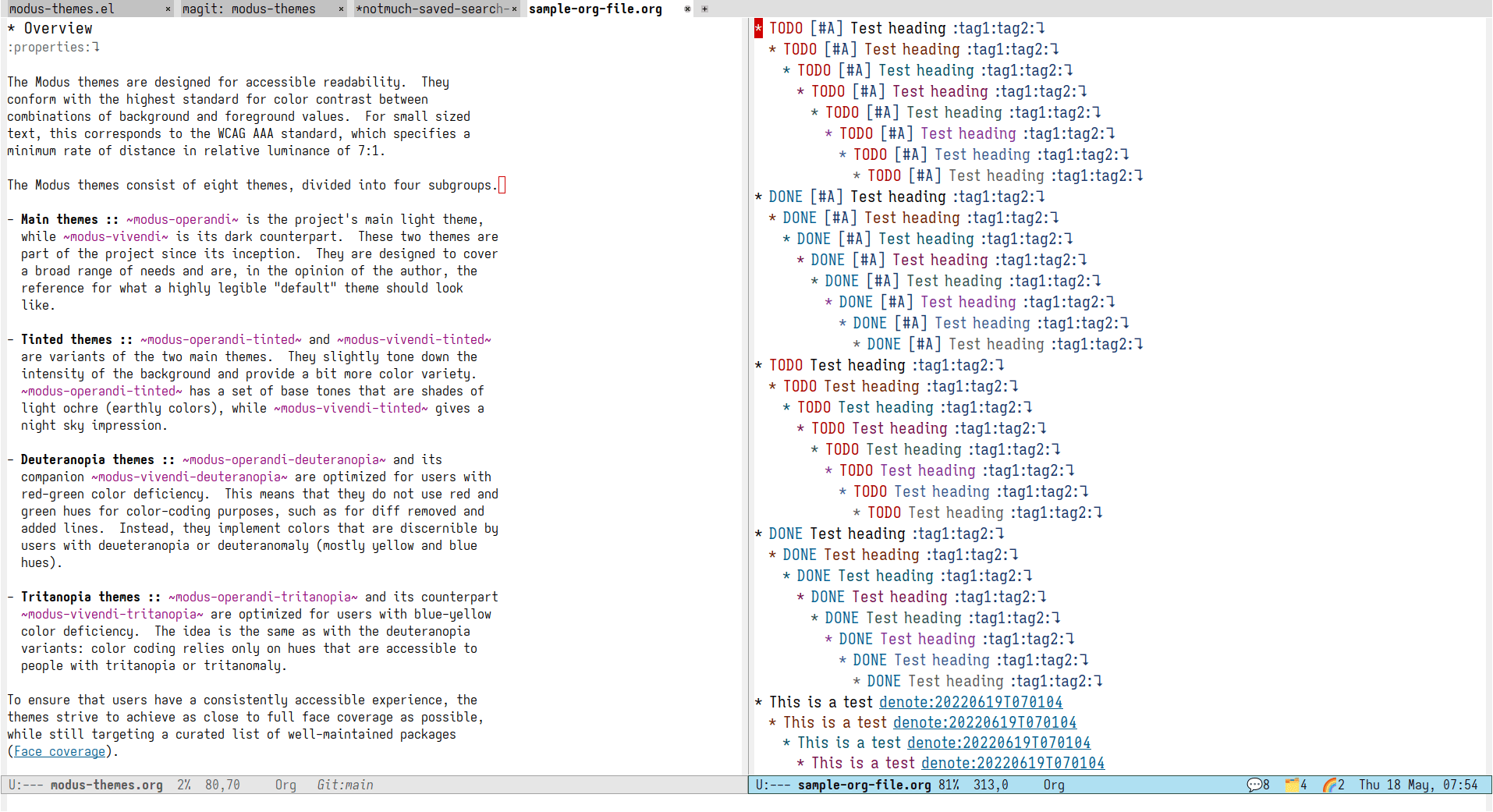This screenshot has height=812, width=1493.
Task: Click the bold 'Tinted themes' list term
Action: pos(66,339)
